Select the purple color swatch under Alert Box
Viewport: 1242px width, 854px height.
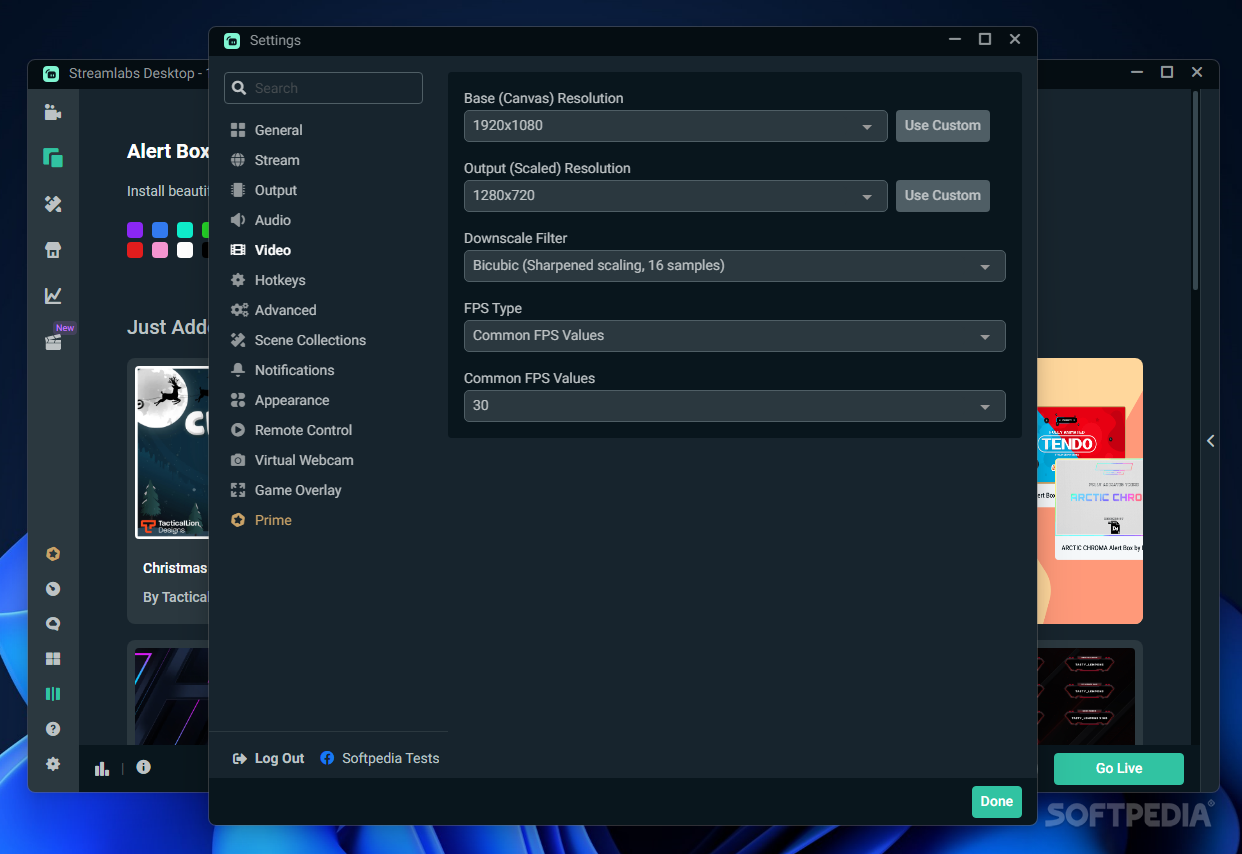click(135, 230)
